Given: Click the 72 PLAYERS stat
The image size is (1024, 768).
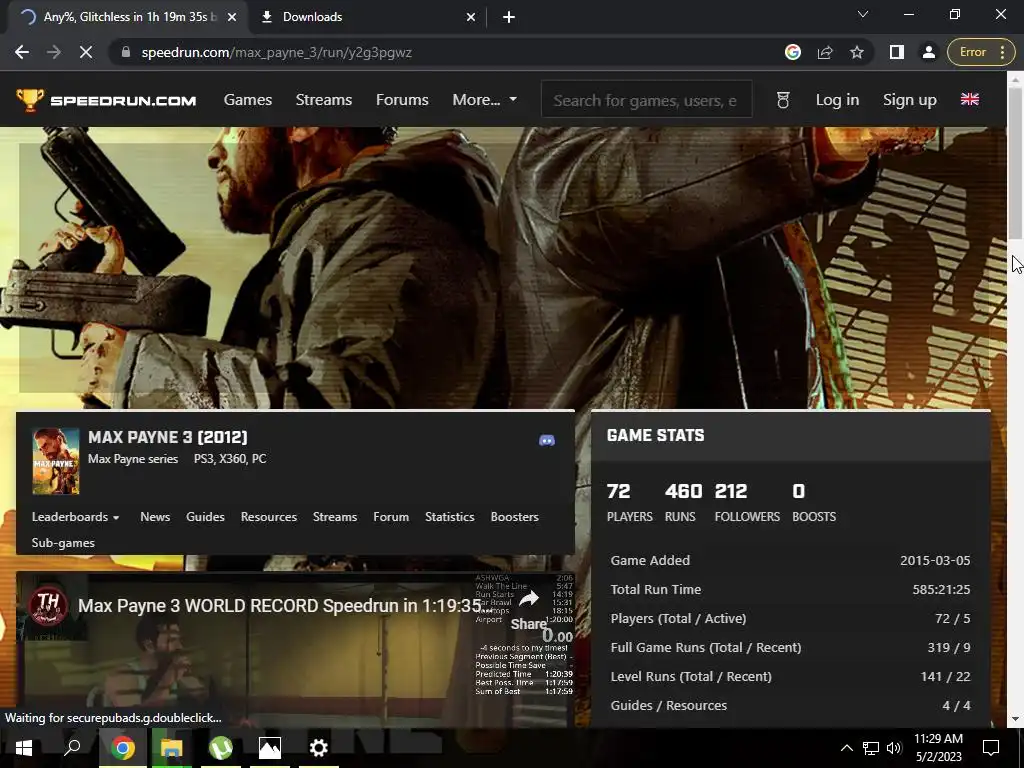Looking at the screenshot, I should point(630,503).
